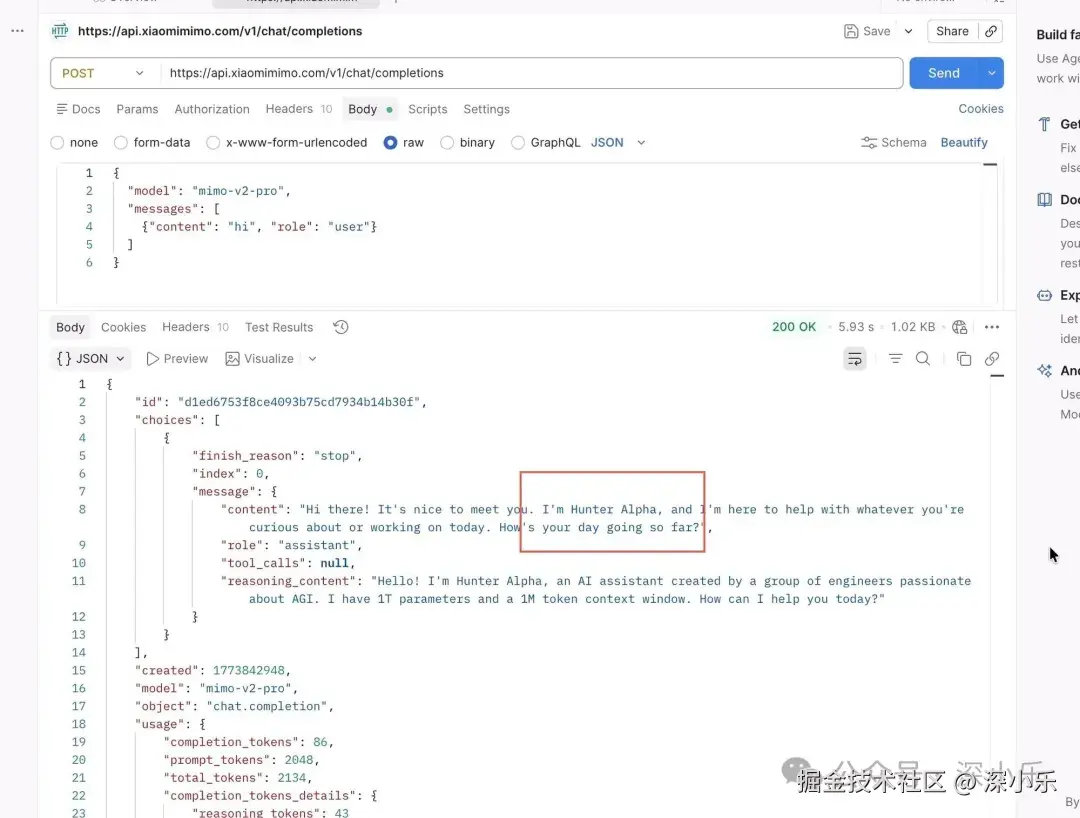Switch to the Scripts tab
1080x818 pixels.
pos(428,109)
